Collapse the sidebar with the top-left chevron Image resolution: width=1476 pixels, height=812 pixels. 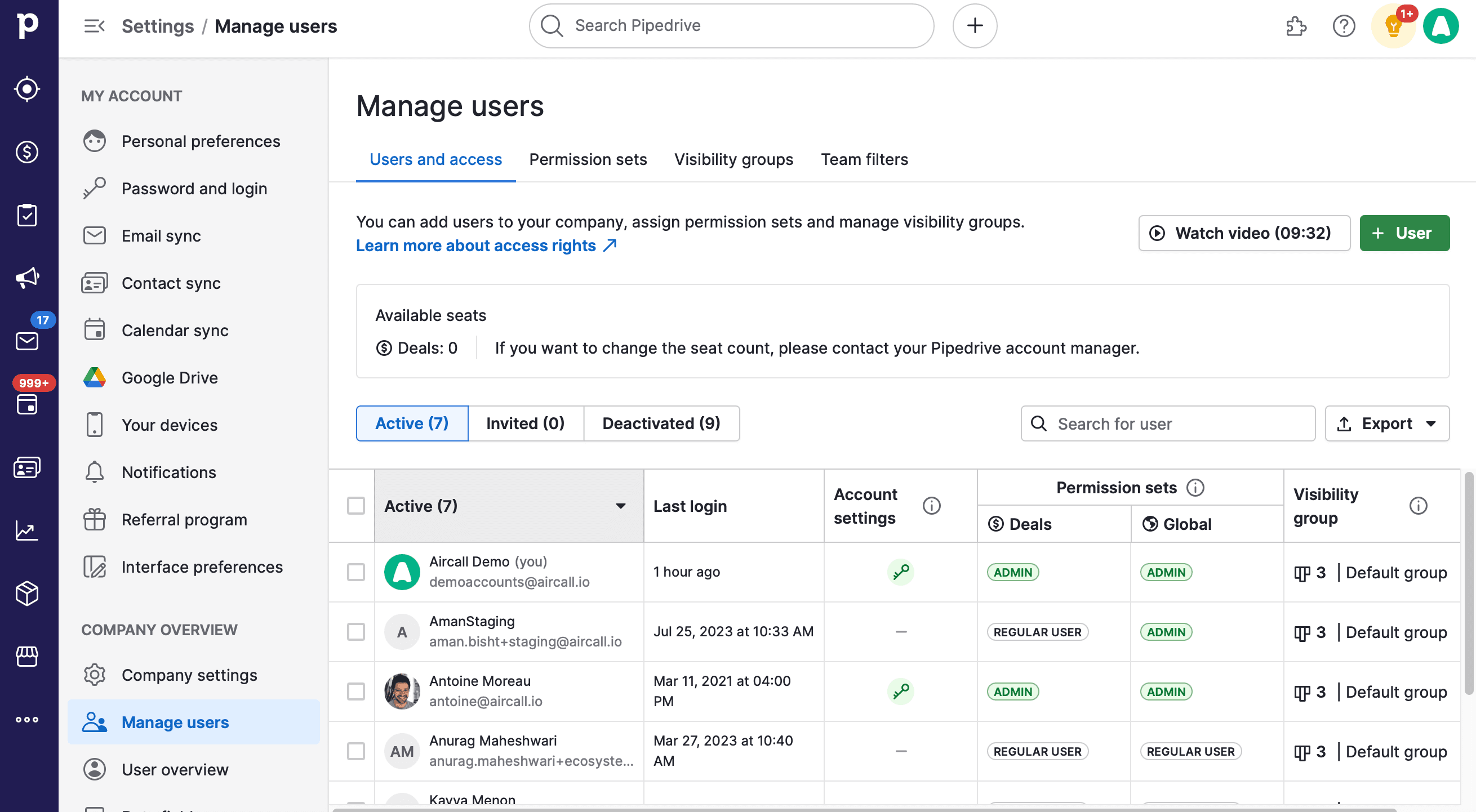[95, 26]
